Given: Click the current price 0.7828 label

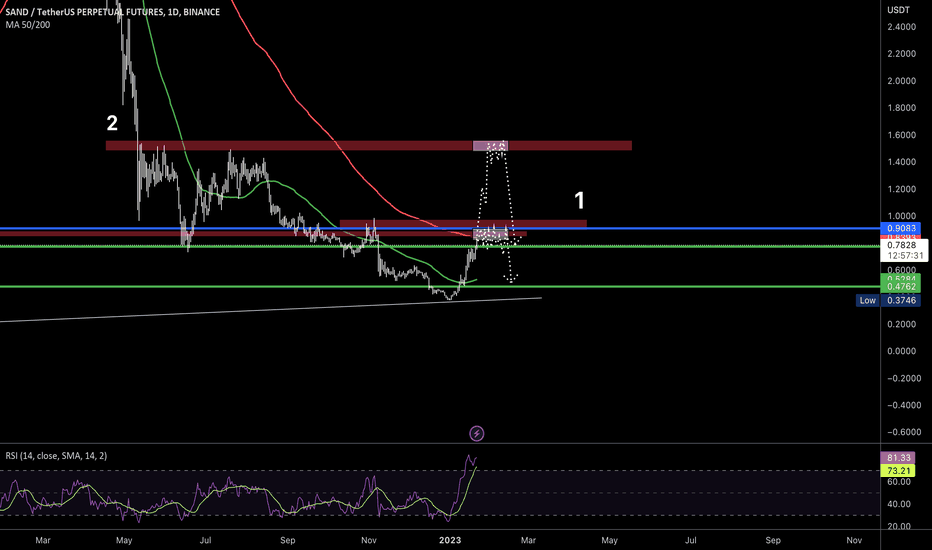Looking at the screenshot, I should (903, 245).
